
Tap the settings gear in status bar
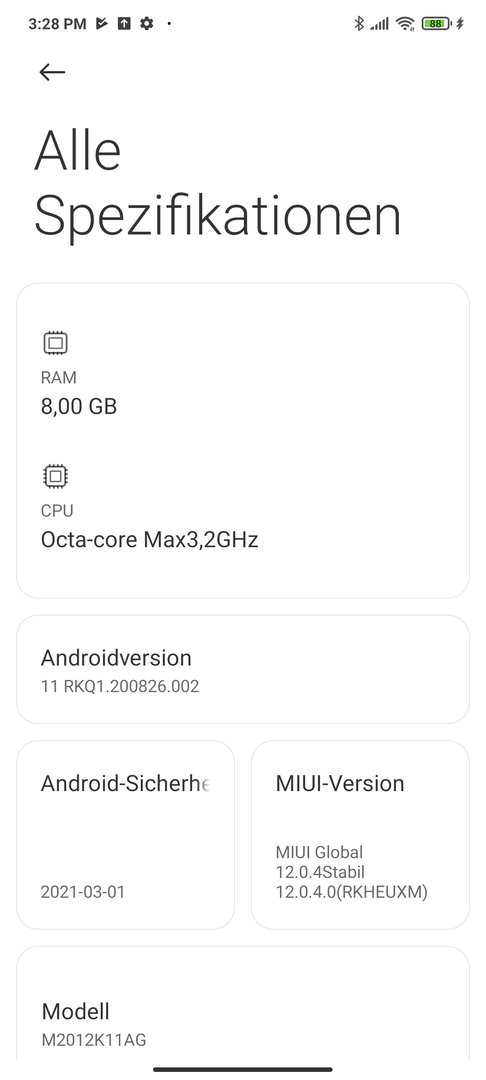tap(146, 24)
